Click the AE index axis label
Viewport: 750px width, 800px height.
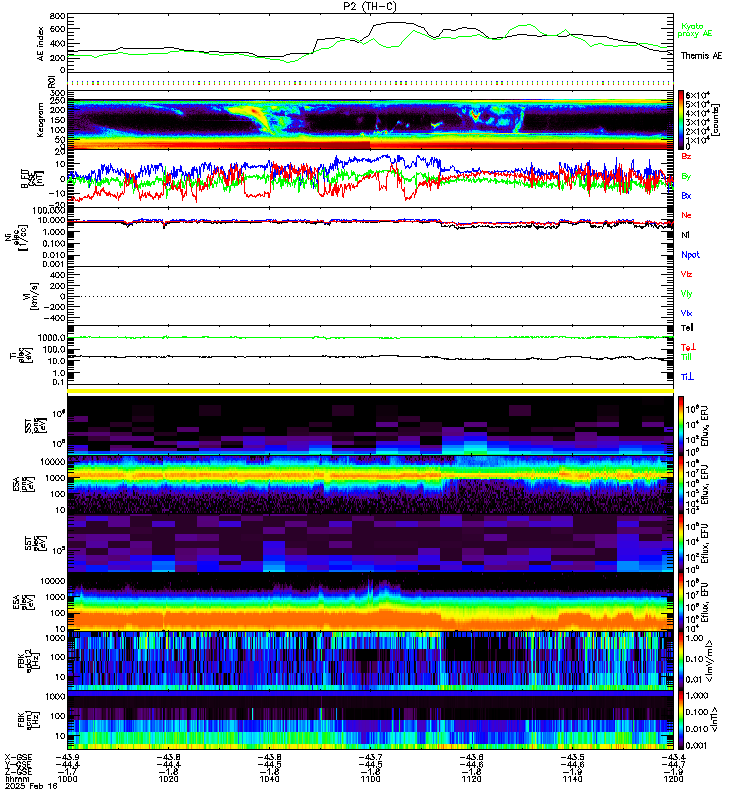point(40,44)
